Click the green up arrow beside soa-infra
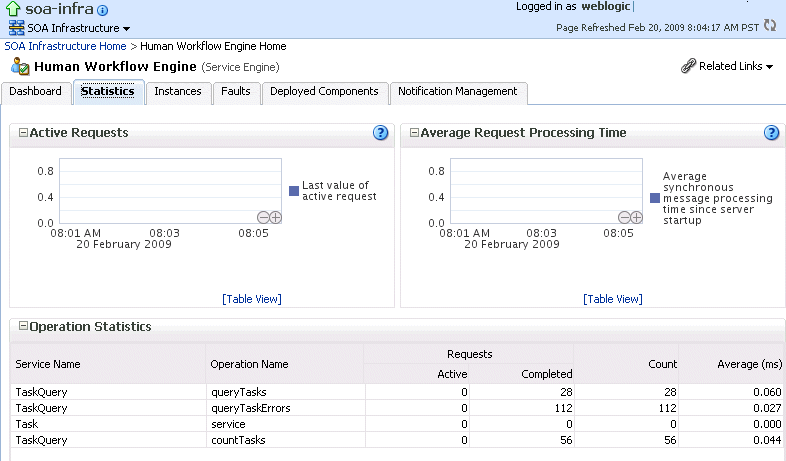This screenshot has height=461, width=786. pyautogui.click(x=13, y=9)
